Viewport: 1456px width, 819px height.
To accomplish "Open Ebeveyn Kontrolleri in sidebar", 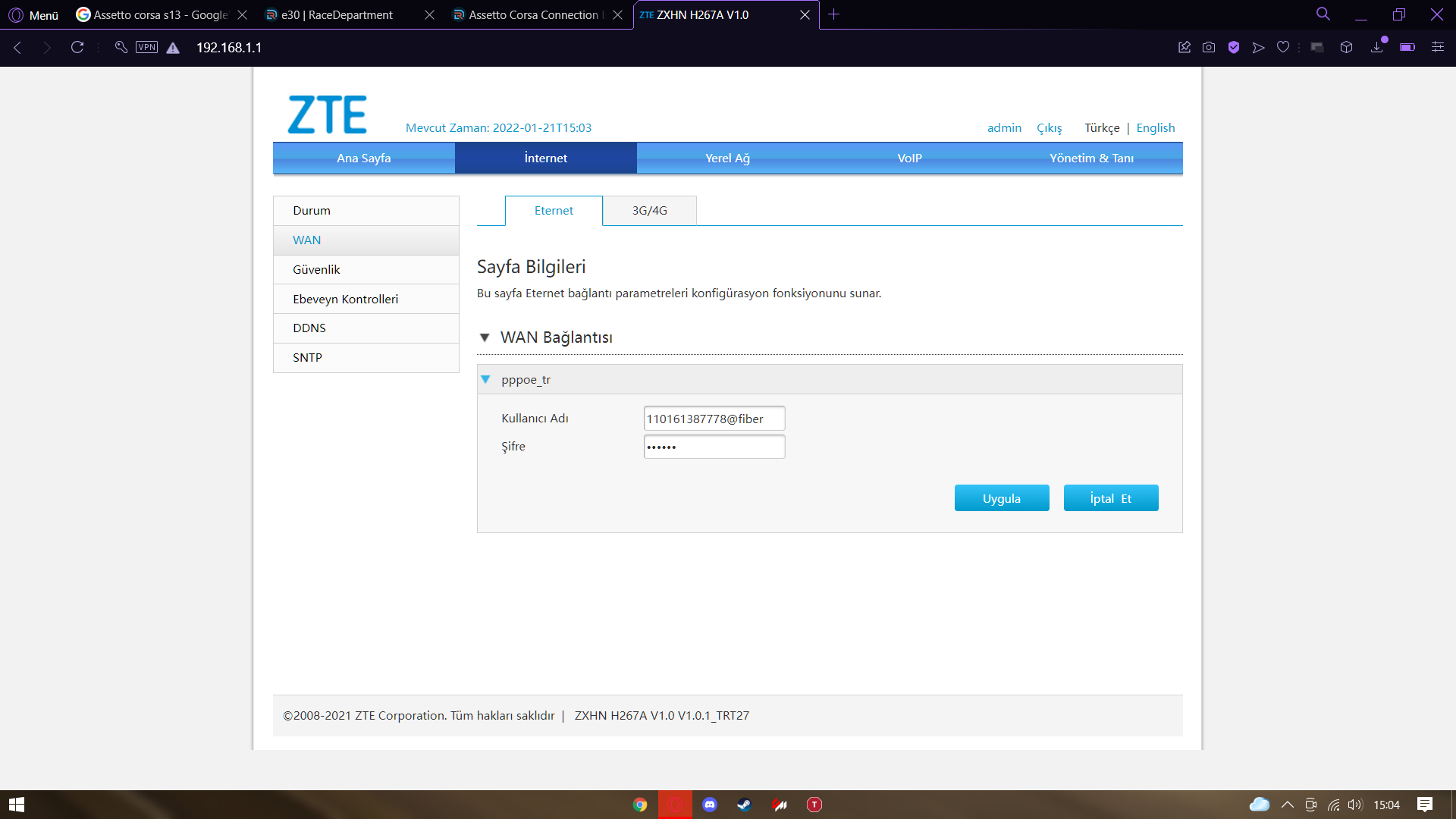I will pos(366,299).
